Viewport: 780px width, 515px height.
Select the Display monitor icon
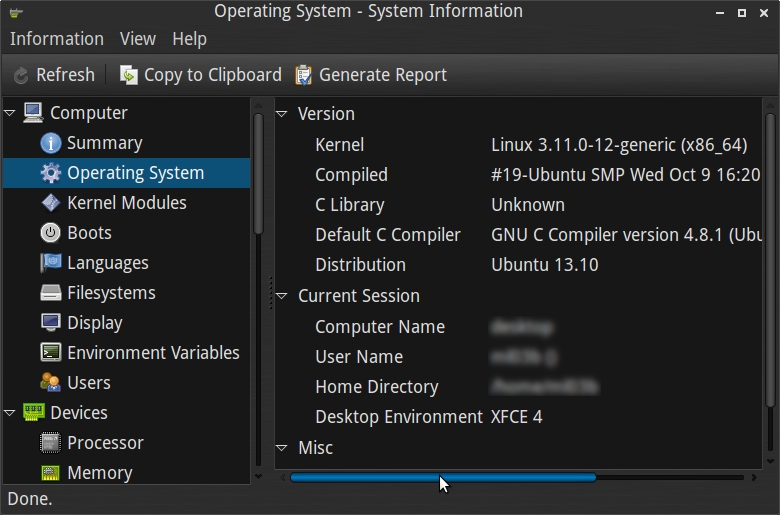pos(50,323)
